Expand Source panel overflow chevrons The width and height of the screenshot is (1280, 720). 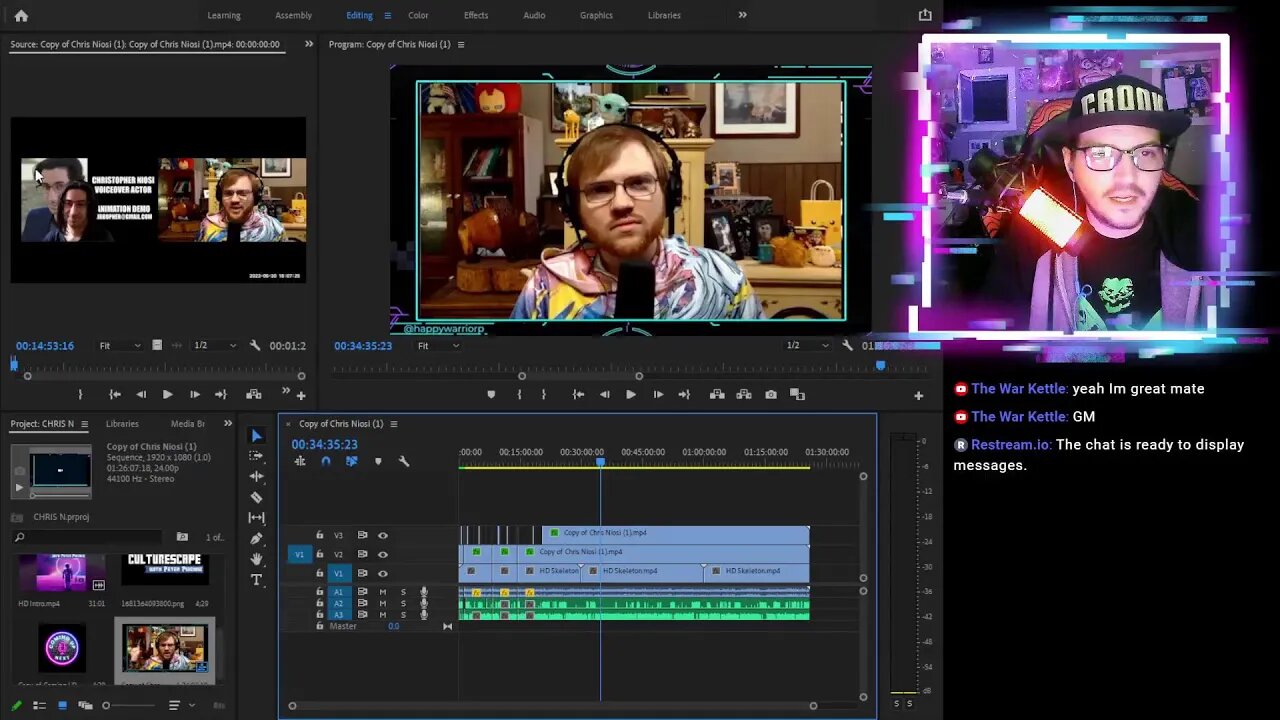(308, 44)
